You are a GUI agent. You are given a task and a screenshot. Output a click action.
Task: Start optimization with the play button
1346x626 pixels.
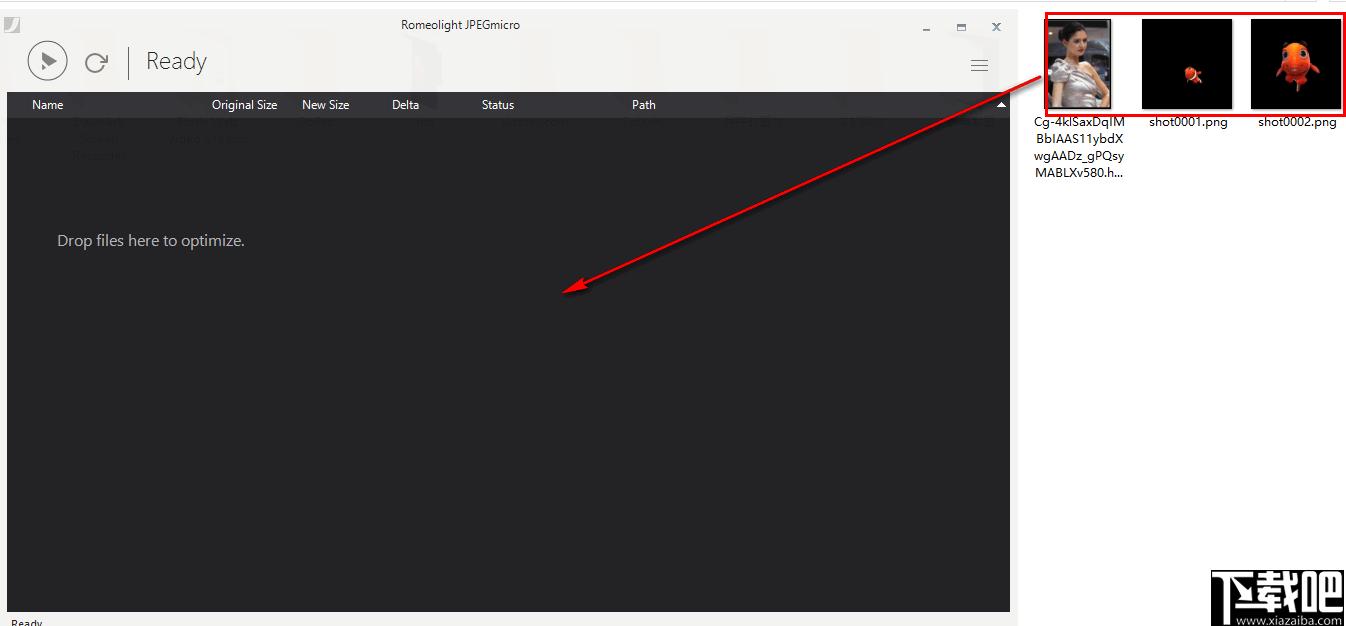pyautogui.click(x=48, y=61)
